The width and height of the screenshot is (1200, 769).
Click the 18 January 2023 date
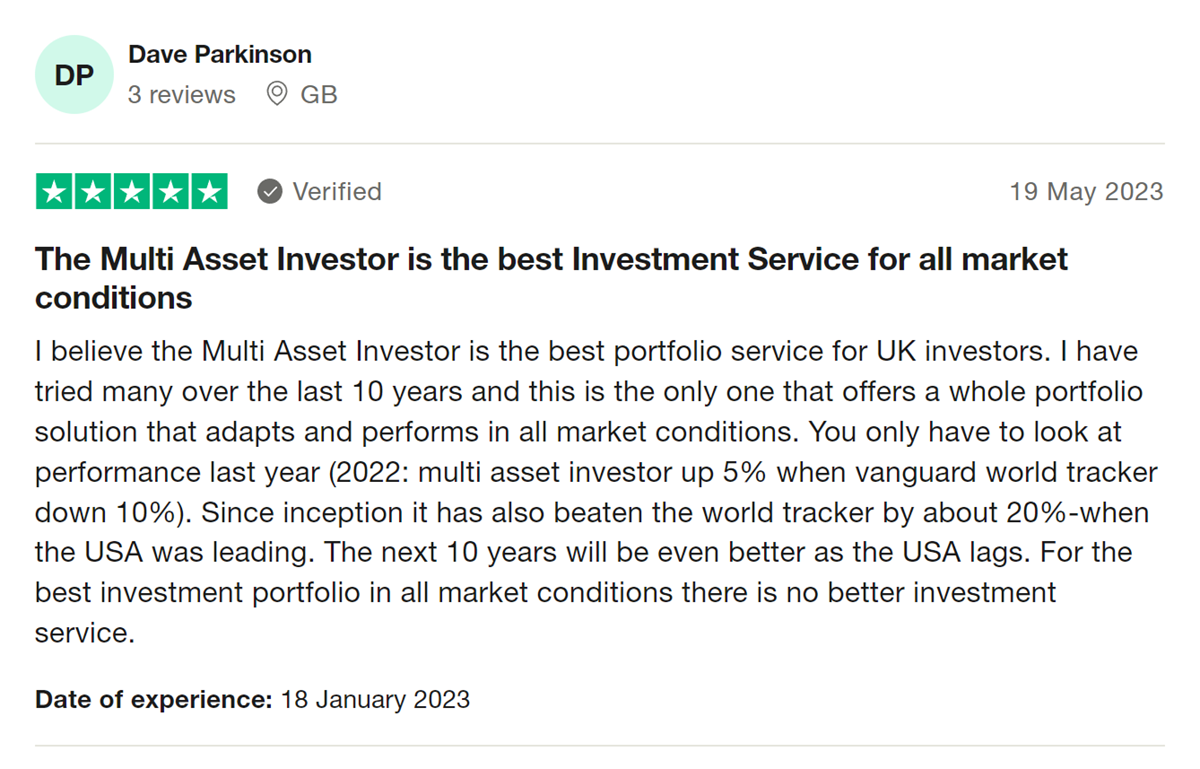(x=375, y=699)
